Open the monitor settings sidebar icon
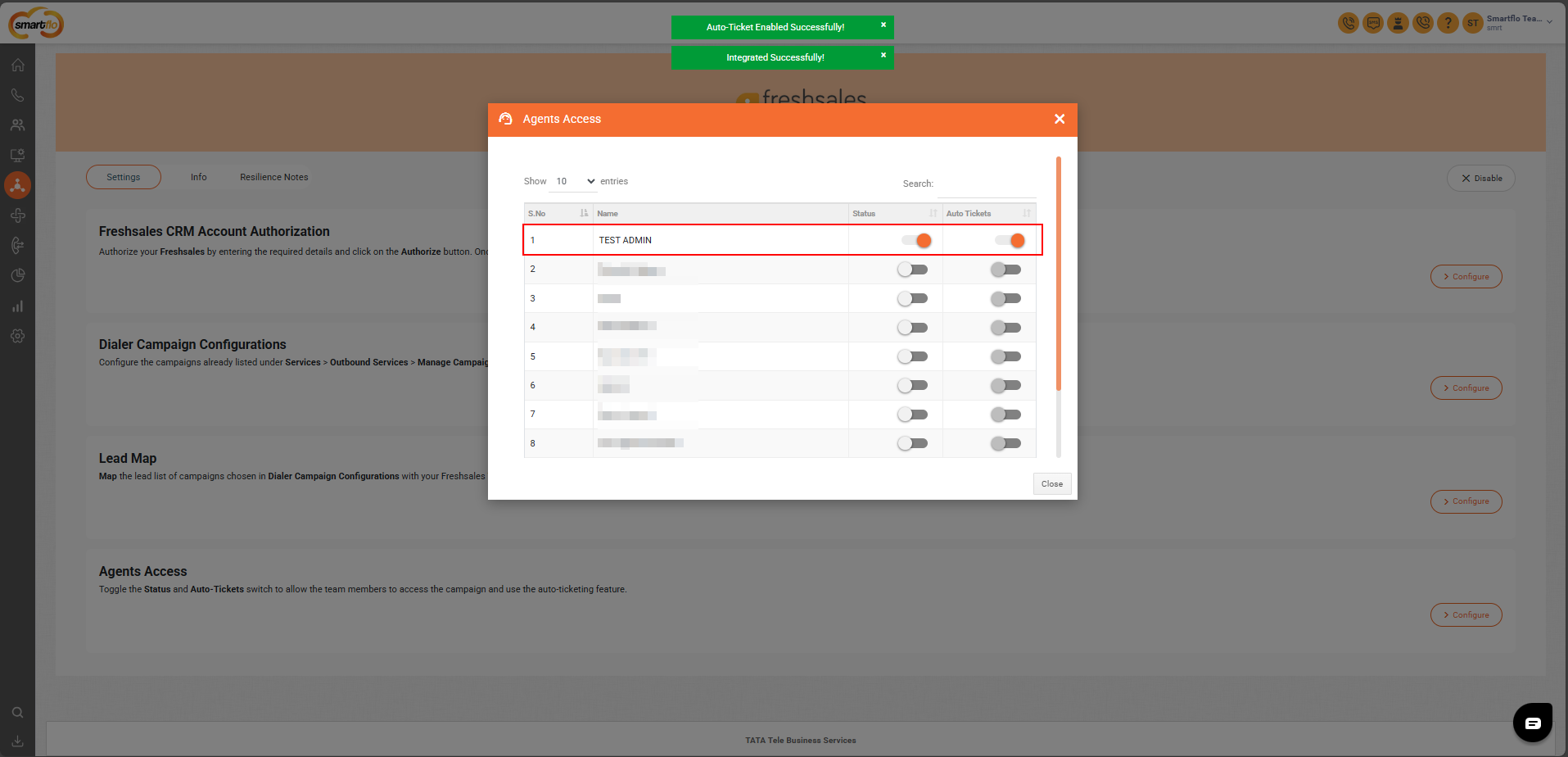Image resolution: width=1568 pixels, height=757 pixels. (x=17, y=155)
